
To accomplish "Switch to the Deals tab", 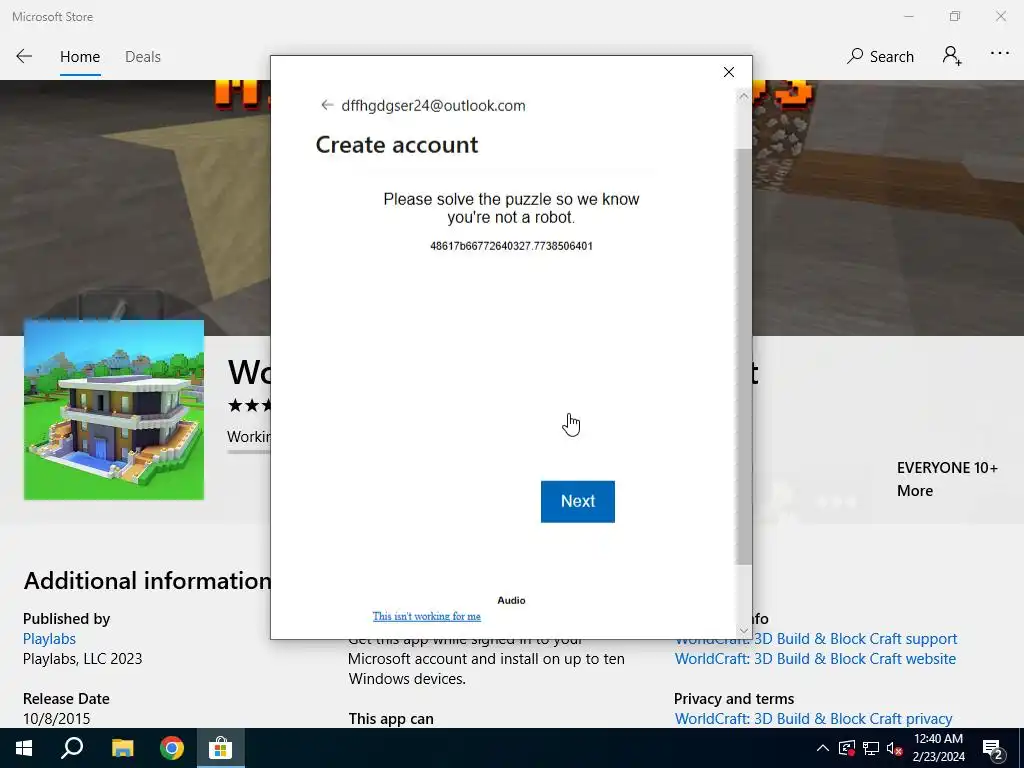I will (x=143, y=57).
